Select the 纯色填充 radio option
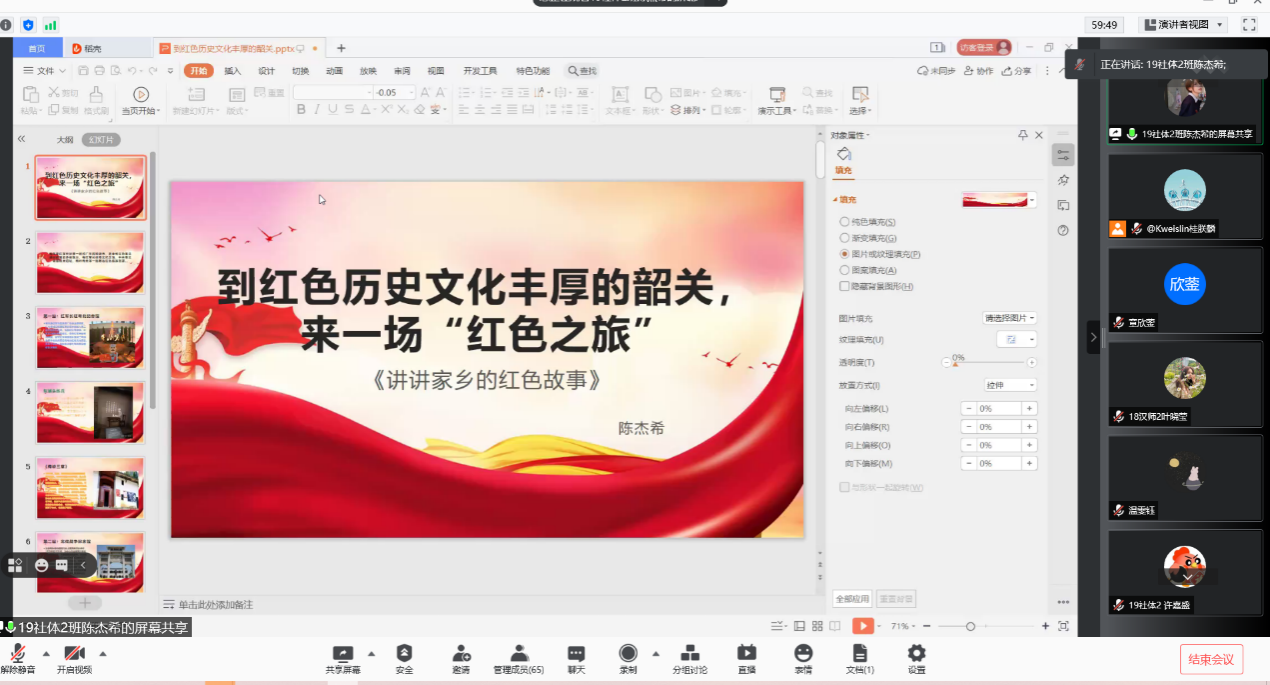This screenshot has height=685, width=1270. pos(845,222)
